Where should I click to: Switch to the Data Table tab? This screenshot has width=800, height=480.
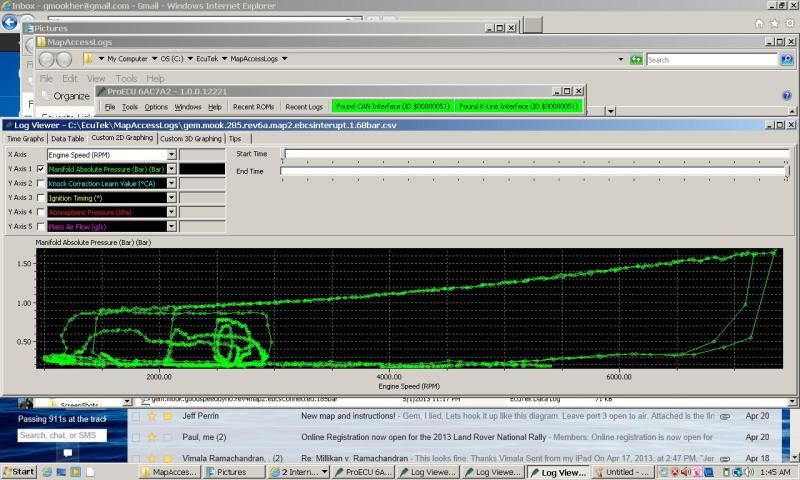tap(68, 139)
